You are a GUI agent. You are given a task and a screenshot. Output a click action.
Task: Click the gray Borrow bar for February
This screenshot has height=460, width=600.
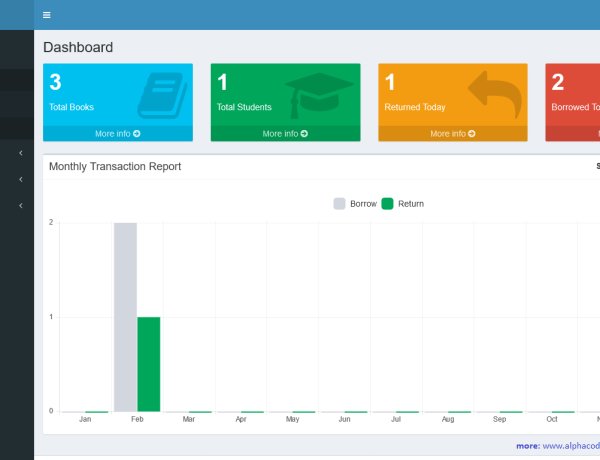pyautogui.click(x=125, y=316)
